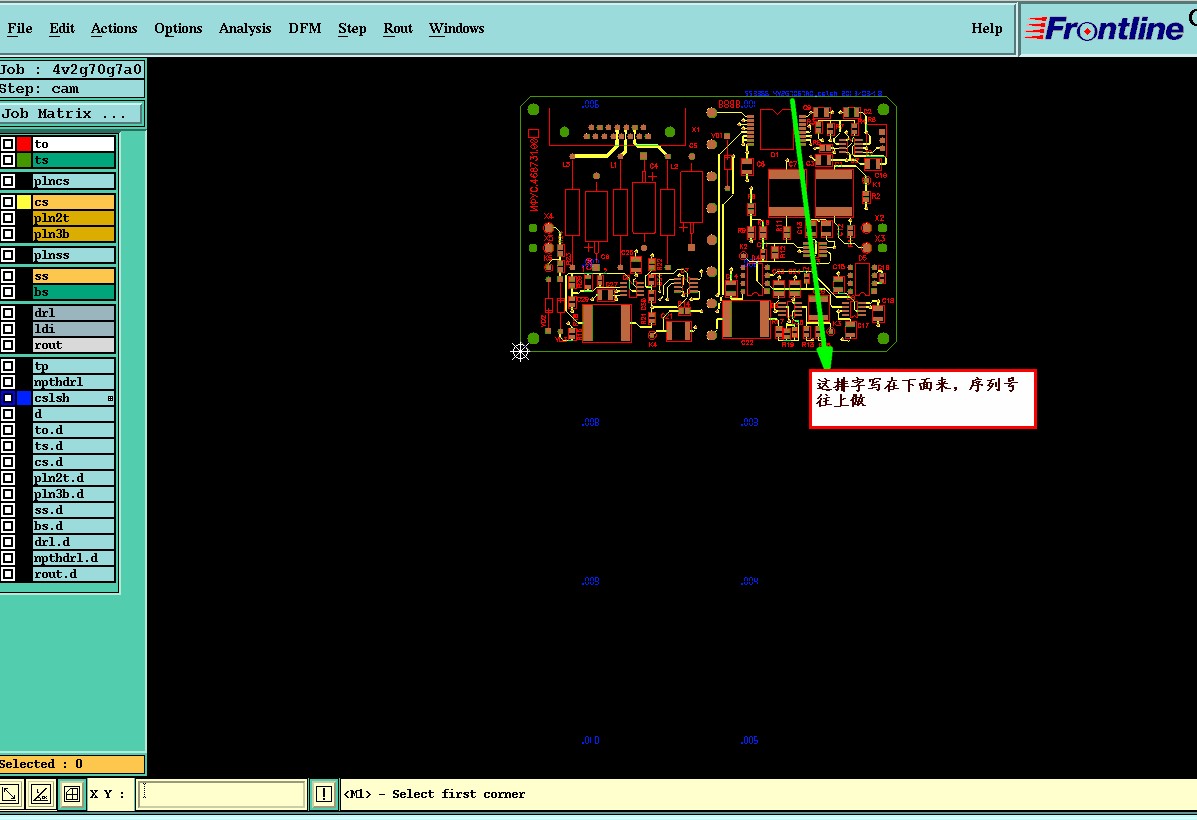Screen dimensions: 1197x820
Task: Click the yellow color swatch of layer cs
Action: [24, 202]
